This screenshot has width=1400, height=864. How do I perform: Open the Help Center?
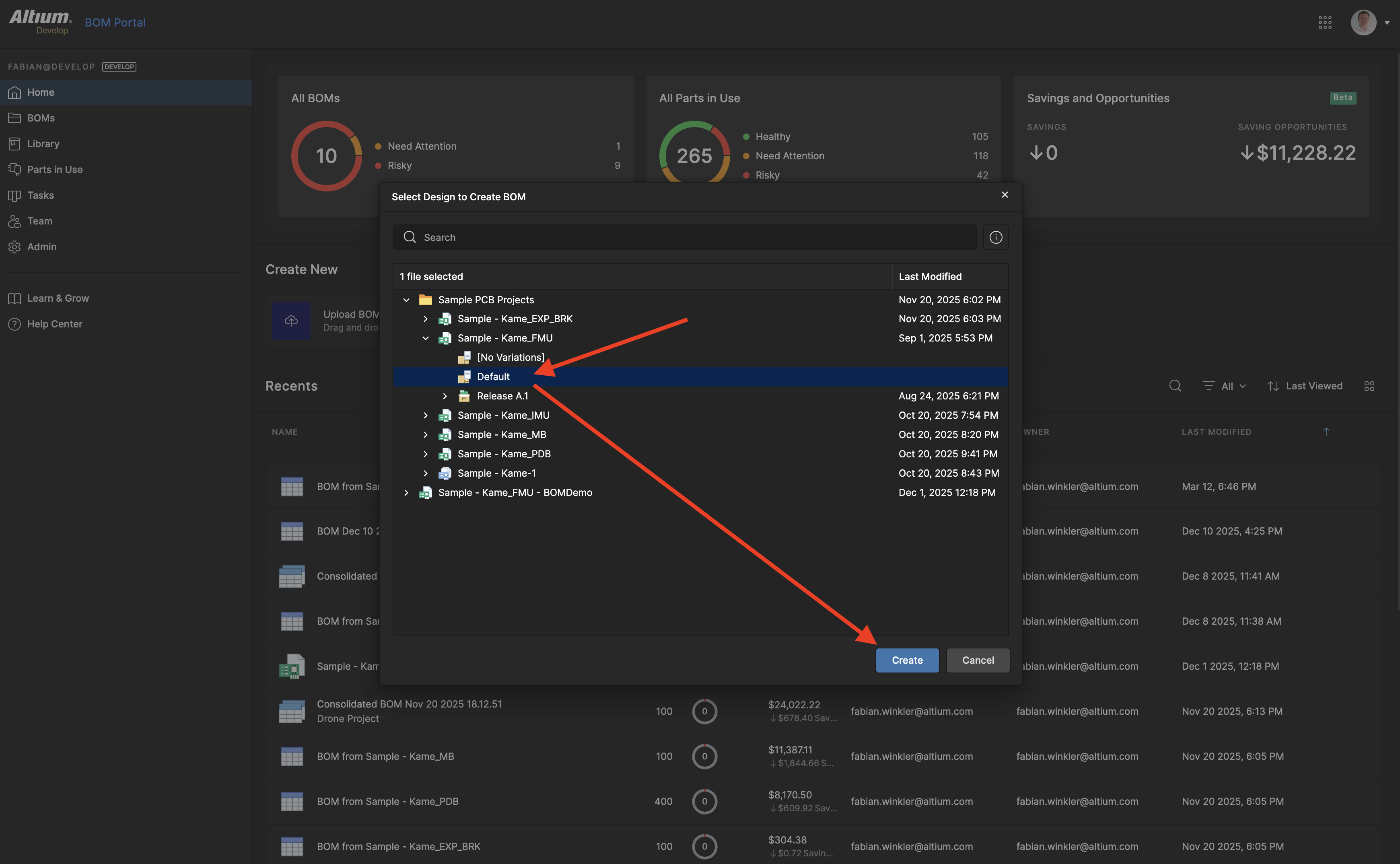pos(126,324)
